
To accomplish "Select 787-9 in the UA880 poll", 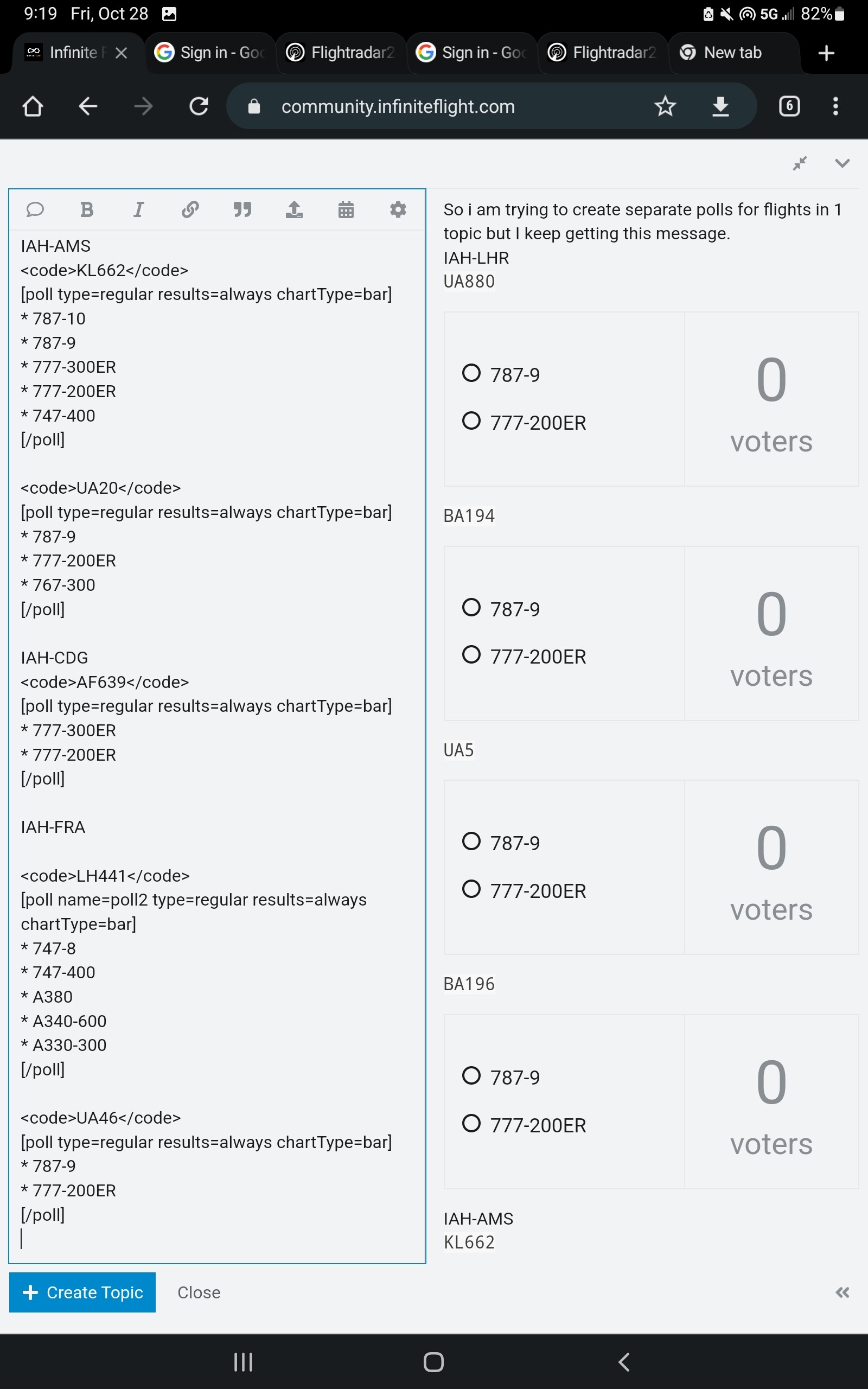I will (471, 373).
